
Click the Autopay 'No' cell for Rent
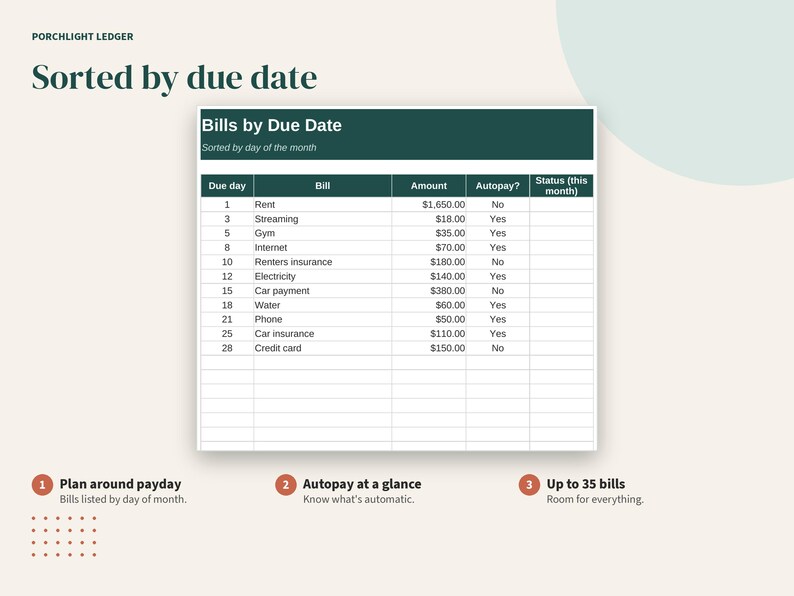click(x=498, y=205)
